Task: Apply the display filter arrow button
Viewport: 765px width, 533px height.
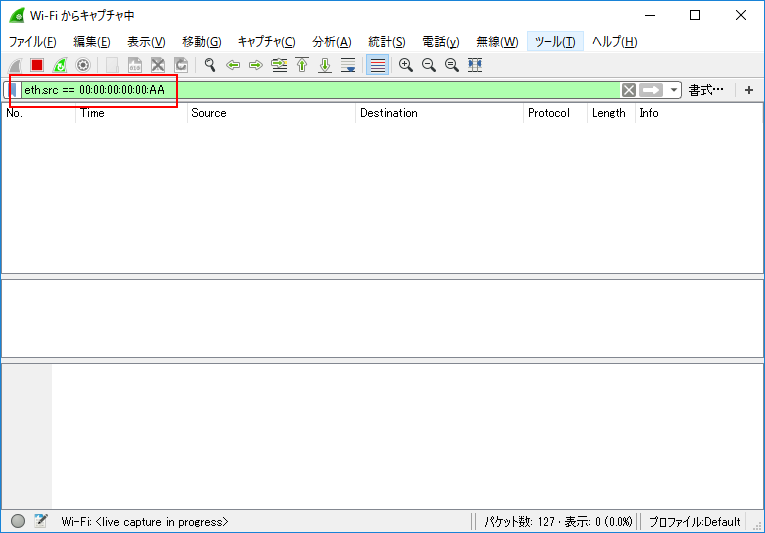Action: [651, 90]
